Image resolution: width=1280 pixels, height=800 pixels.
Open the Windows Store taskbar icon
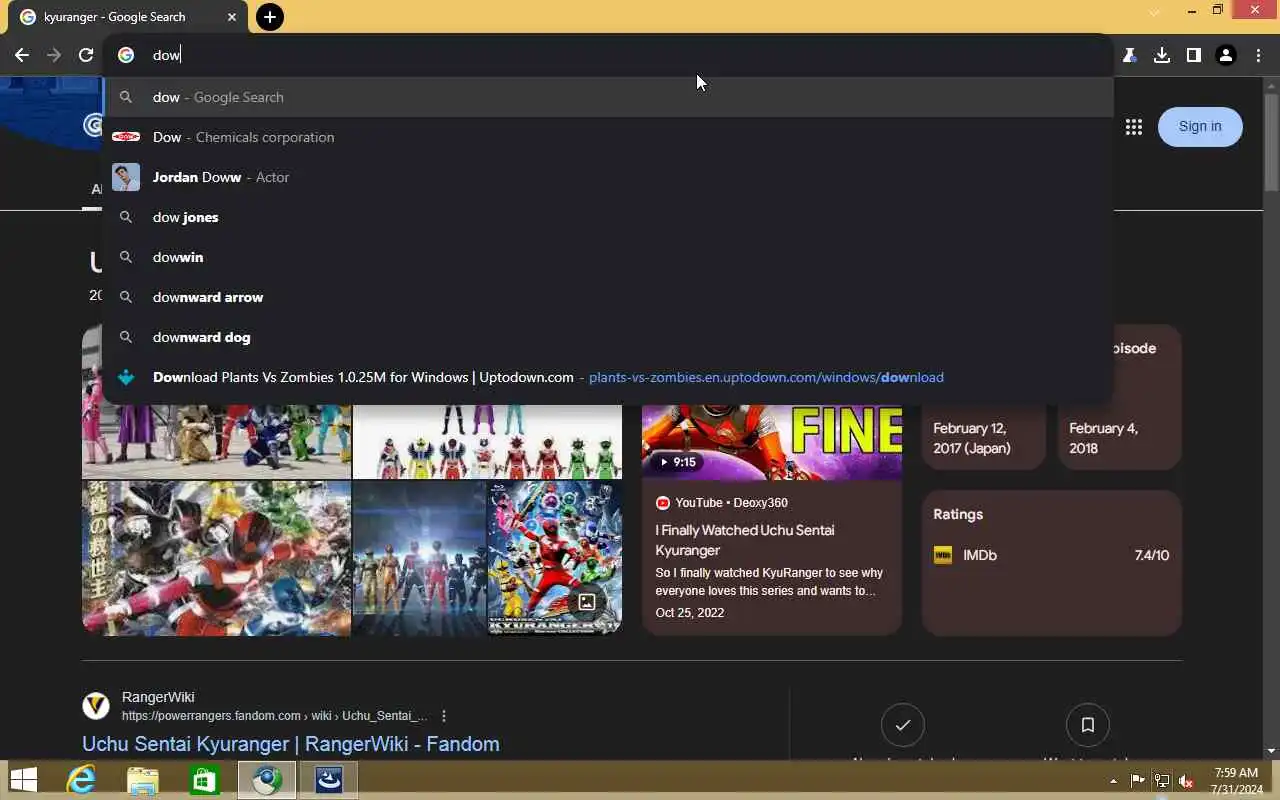(x=204, y=780)
